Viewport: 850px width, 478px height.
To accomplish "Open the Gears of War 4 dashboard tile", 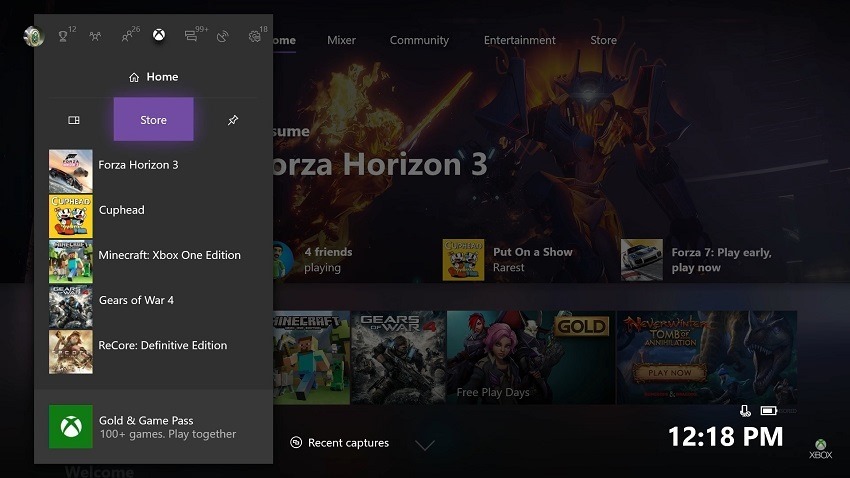I will pos(398,357).
